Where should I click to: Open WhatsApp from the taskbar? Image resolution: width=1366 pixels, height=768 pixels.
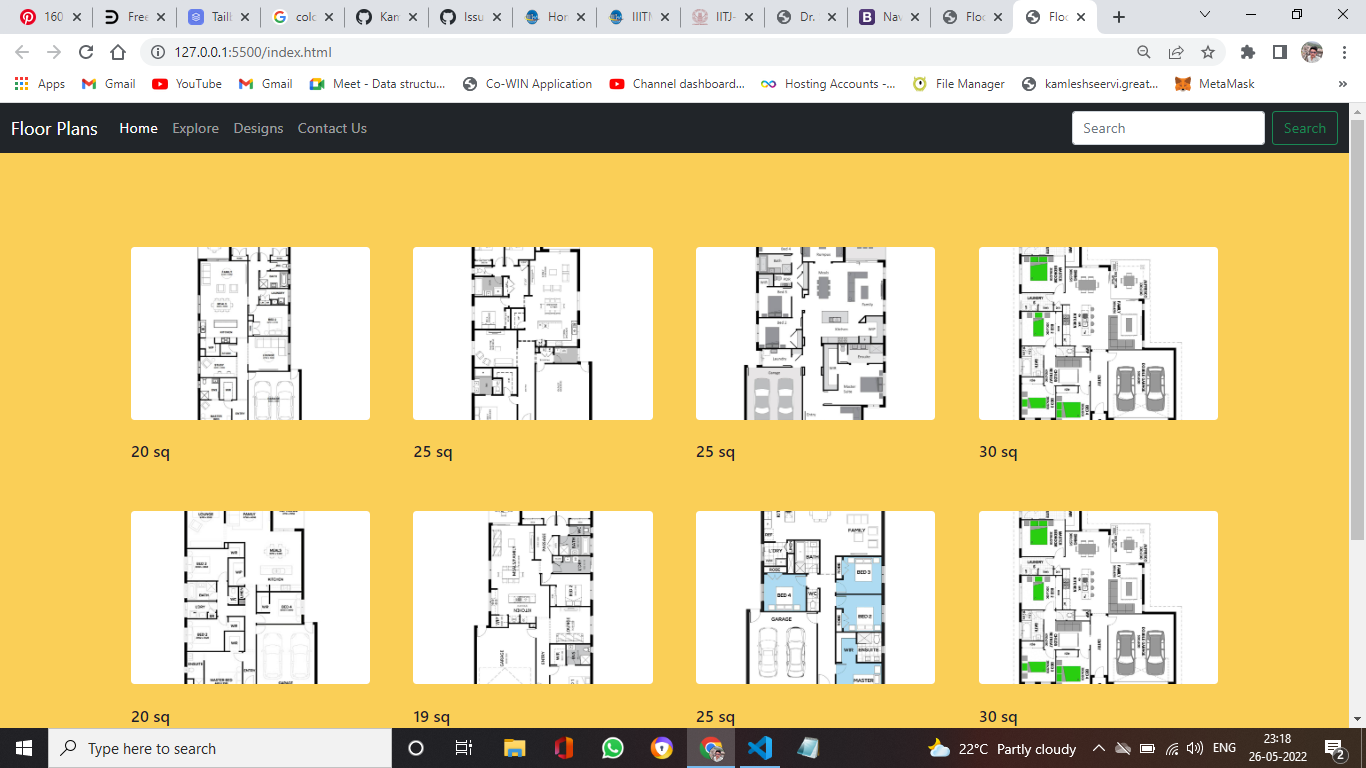pos(612,748)
